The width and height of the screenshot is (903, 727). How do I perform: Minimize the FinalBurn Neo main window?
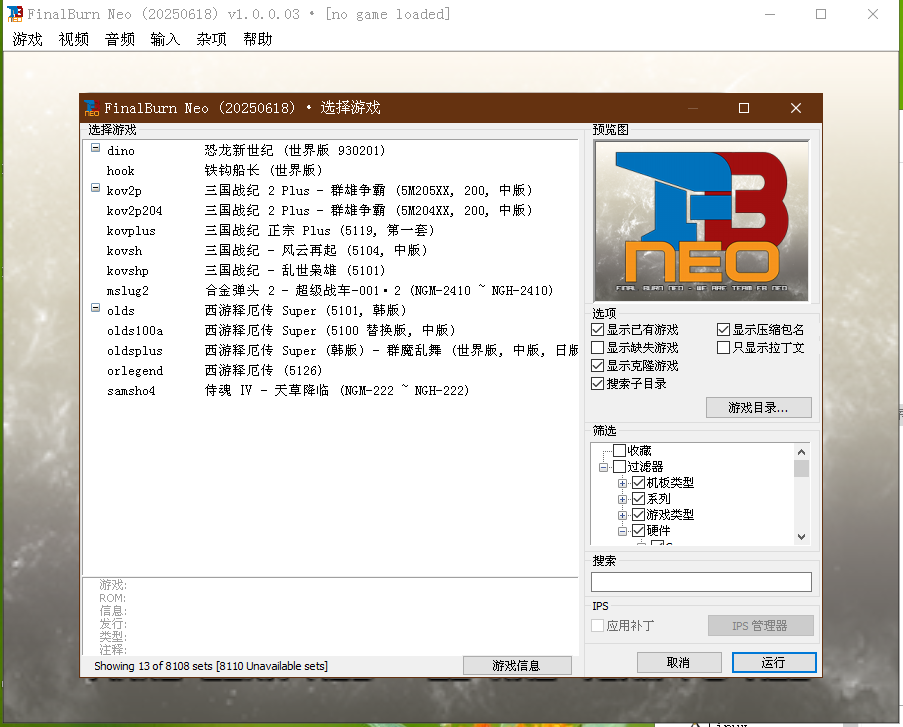pyautogui.click(x=770, y=14)
